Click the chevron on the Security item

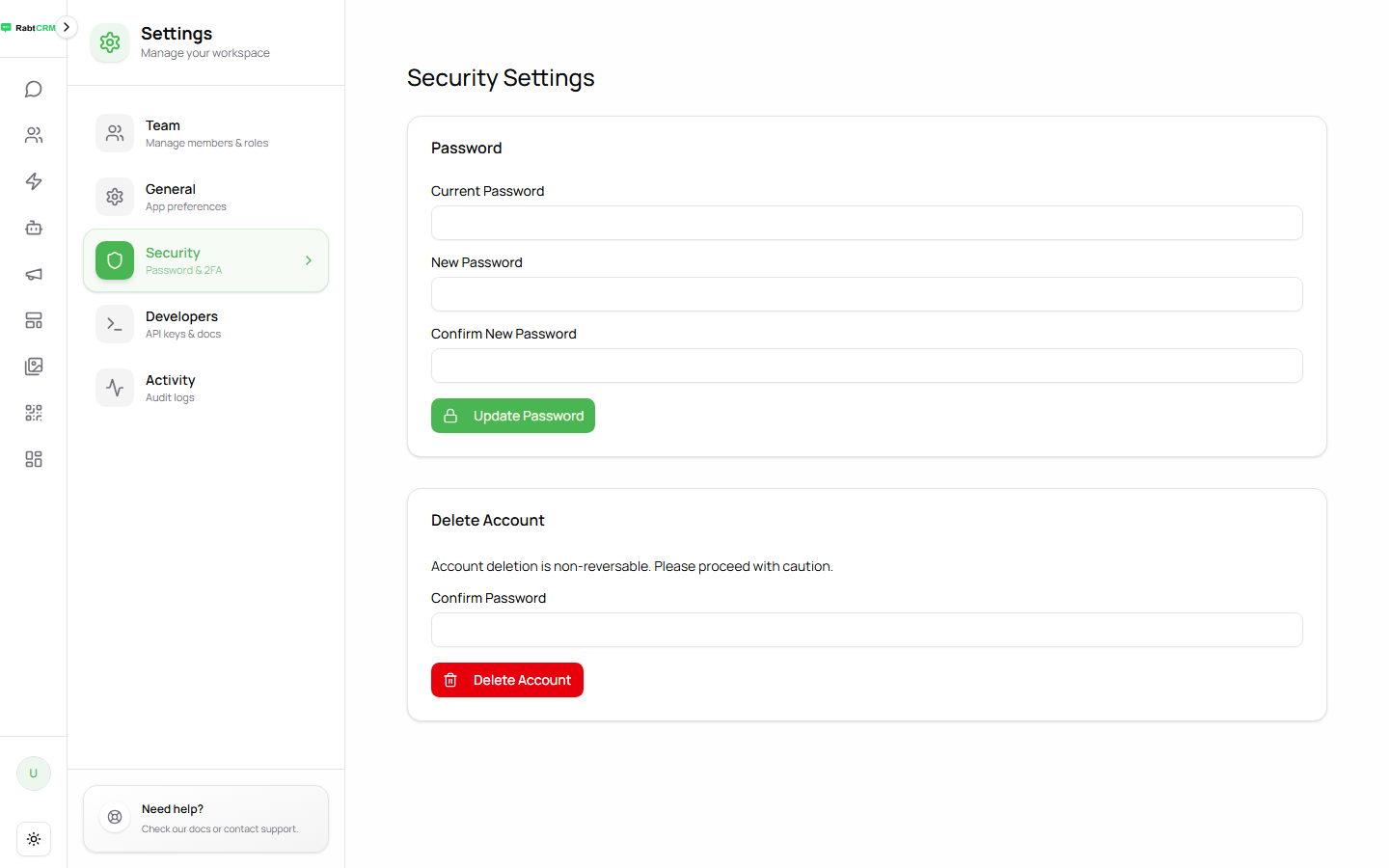pyautogui.click(x=309, y=260)
